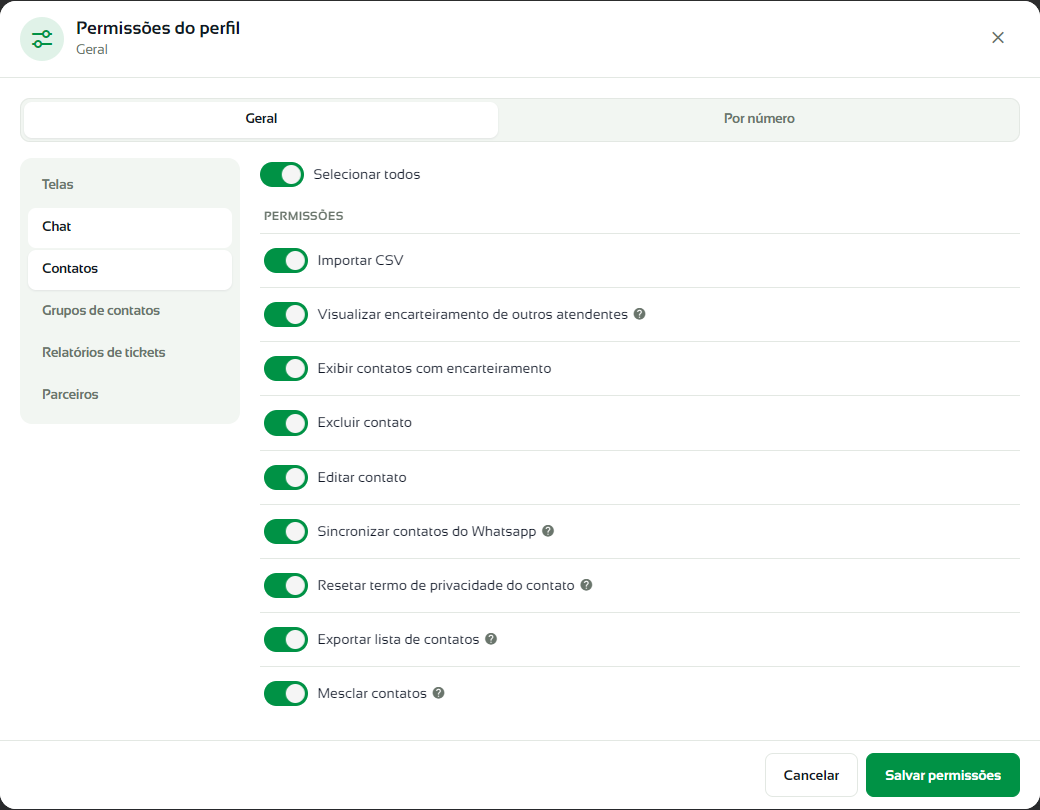The image size is (1040, 810).
Task: Click the Exibir contatos com encarteiramento label
Action: [x=434, y=368]
